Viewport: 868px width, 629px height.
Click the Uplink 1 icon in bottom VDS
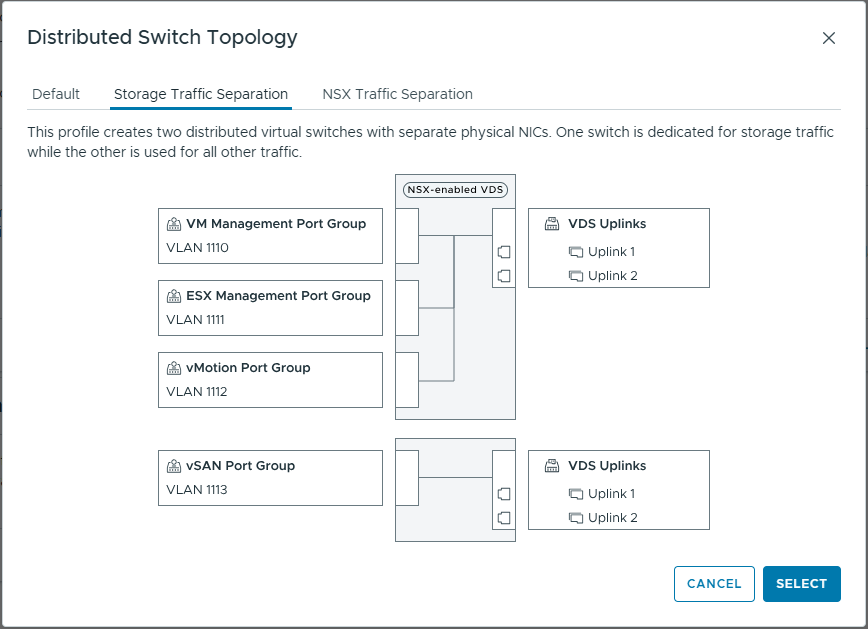pos(575,494)
